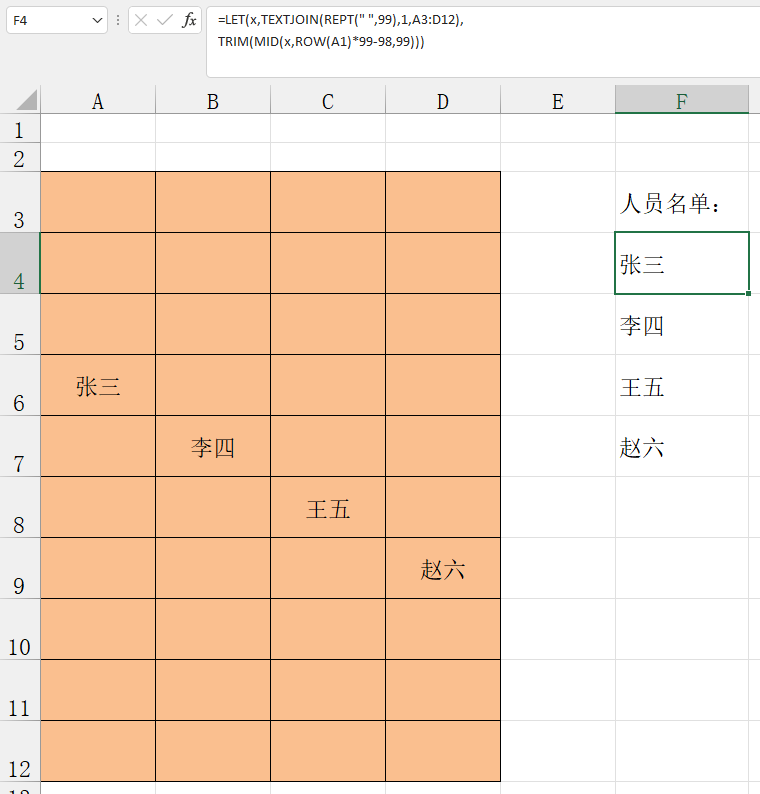Cancel formula entry with the X icon
Viewport: 760px width, 794px height.
pos(141,20)
